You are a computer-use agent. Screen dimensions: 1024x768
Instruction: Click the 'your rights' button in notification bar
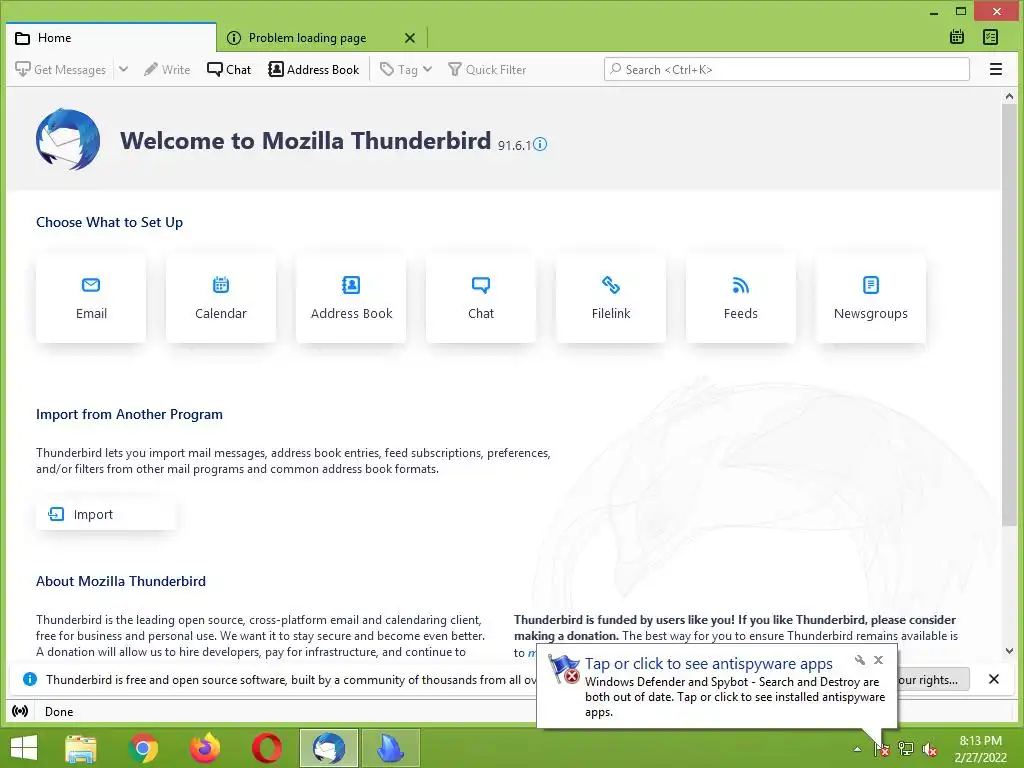(933, 679)
